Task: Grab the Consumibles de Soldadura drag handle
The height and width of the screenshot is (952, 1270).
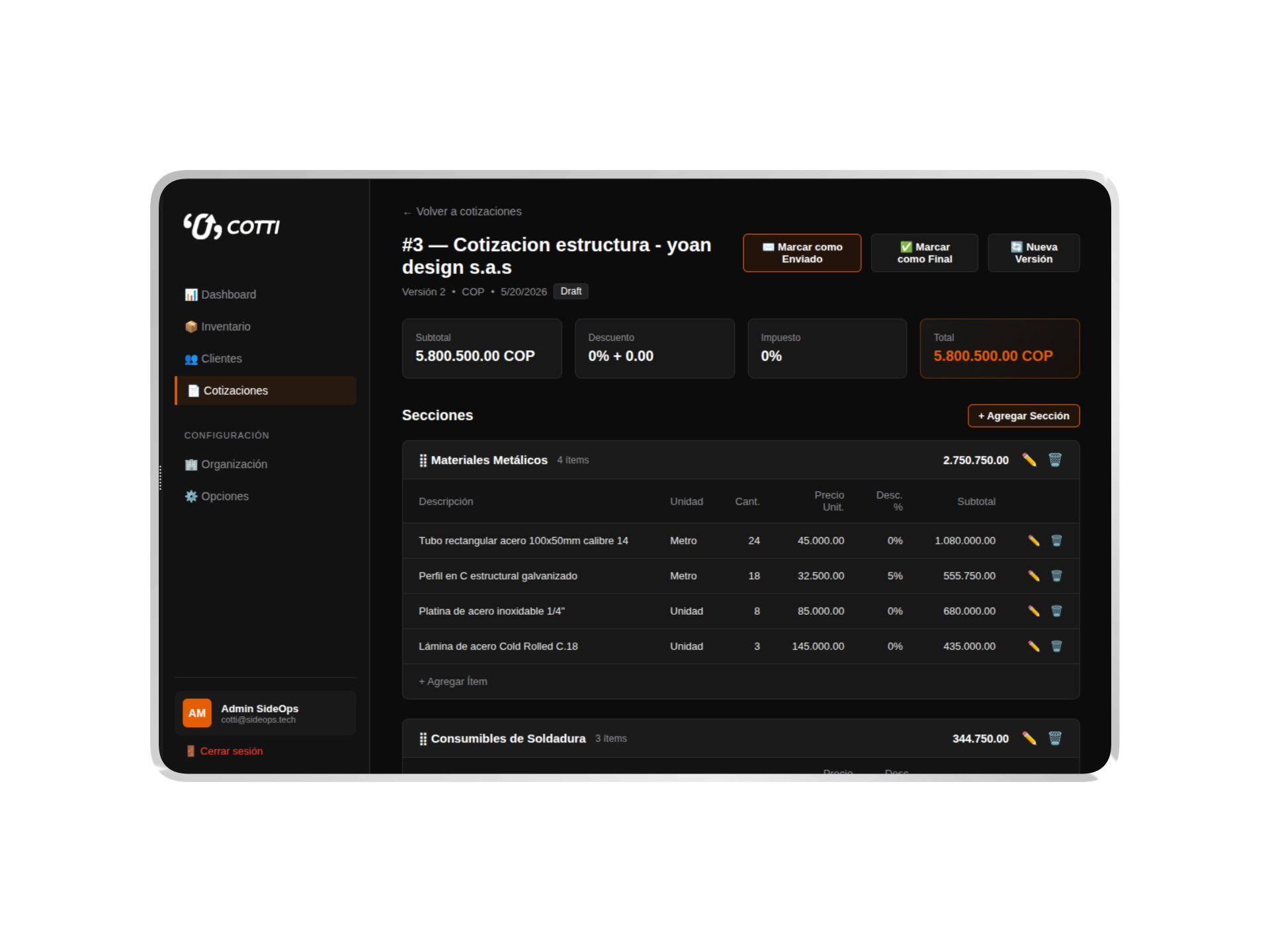Action: (423, 738)
